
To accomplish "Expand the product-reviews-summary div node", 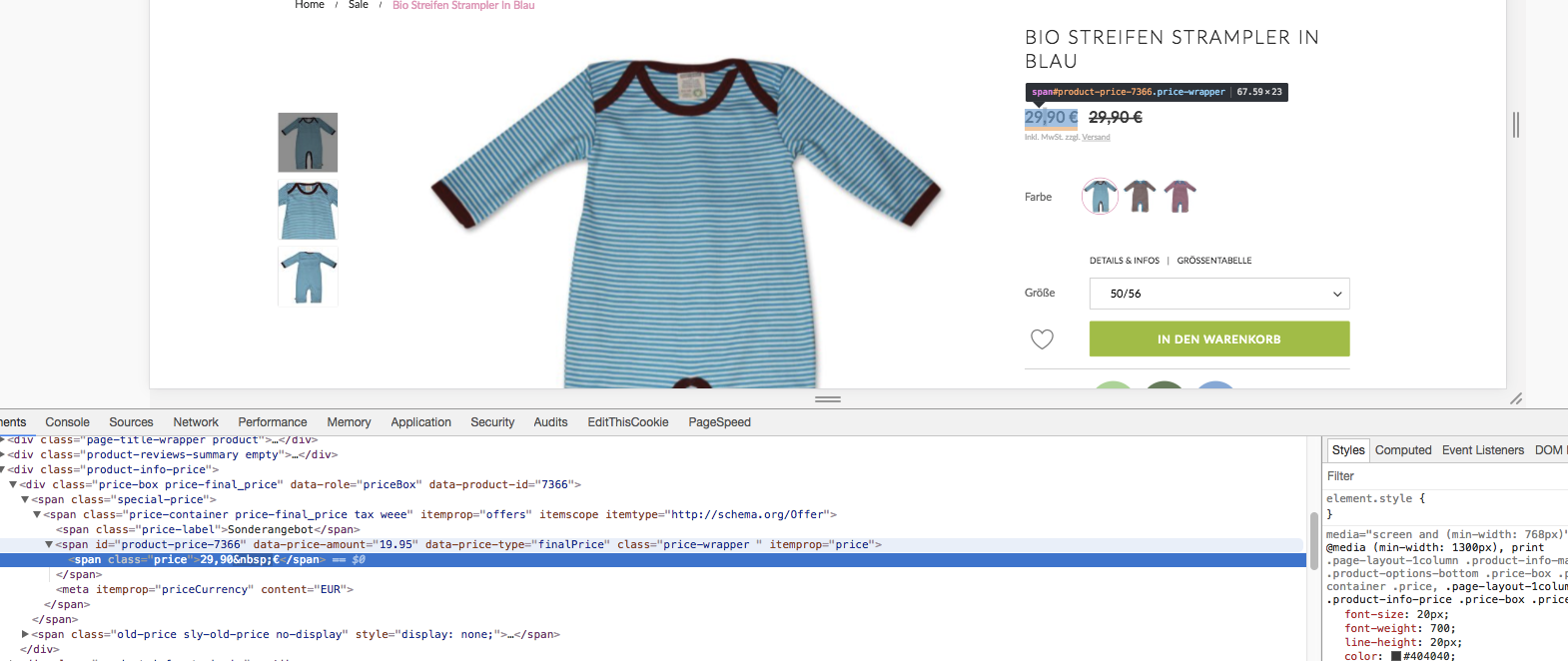I will coord(3,454).
